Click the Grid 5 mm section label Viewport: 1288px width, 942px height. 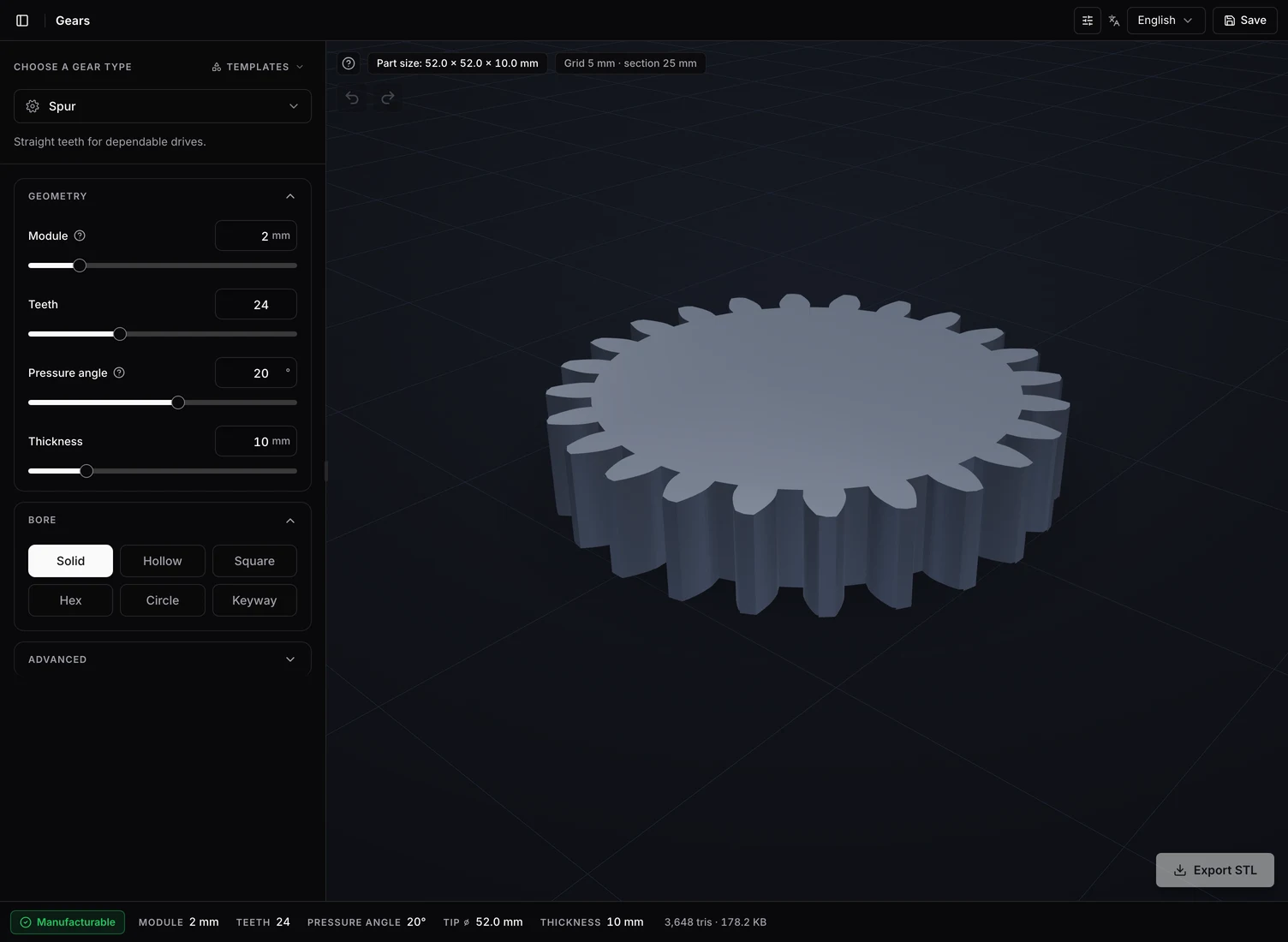(630, 63)
